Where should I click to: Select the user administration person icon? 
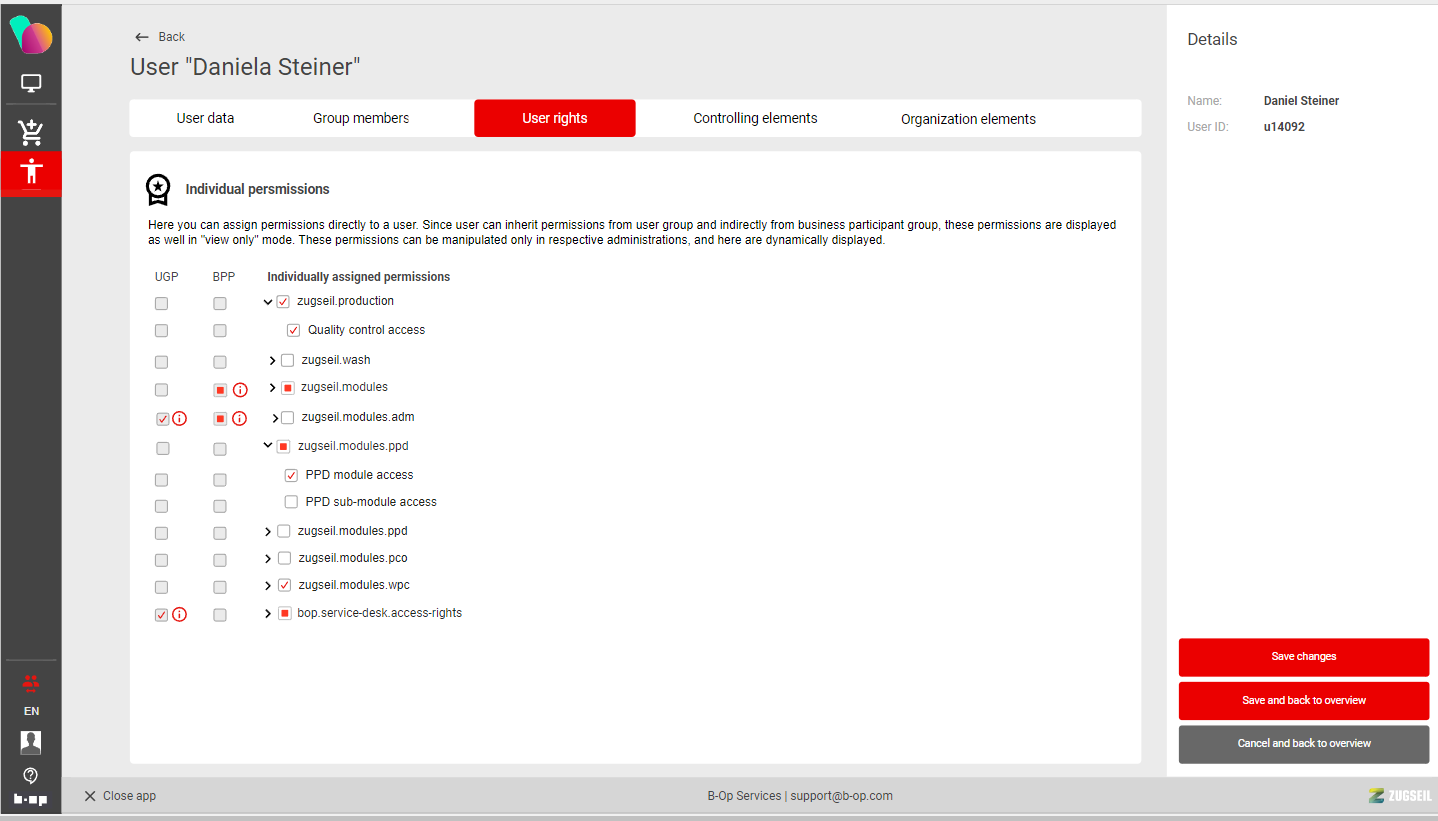coord(31,171)
